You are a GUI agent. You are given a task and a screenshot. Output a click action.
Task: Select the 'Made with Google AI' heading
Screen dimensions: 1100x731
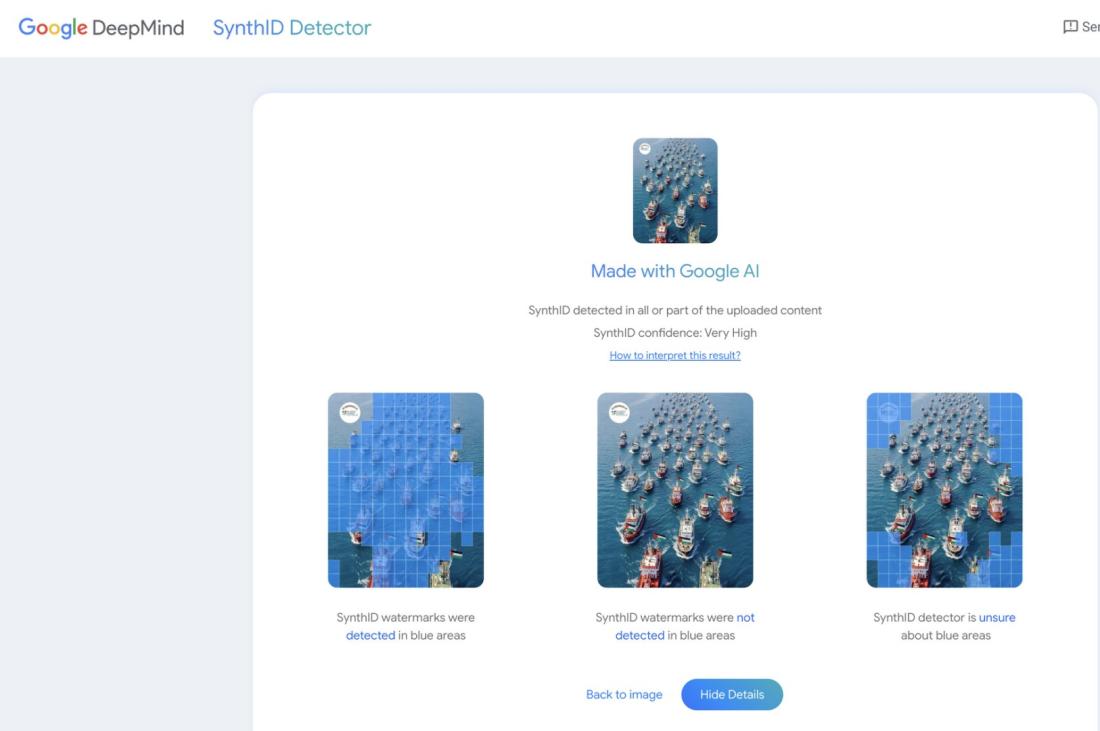coord(675,271)
